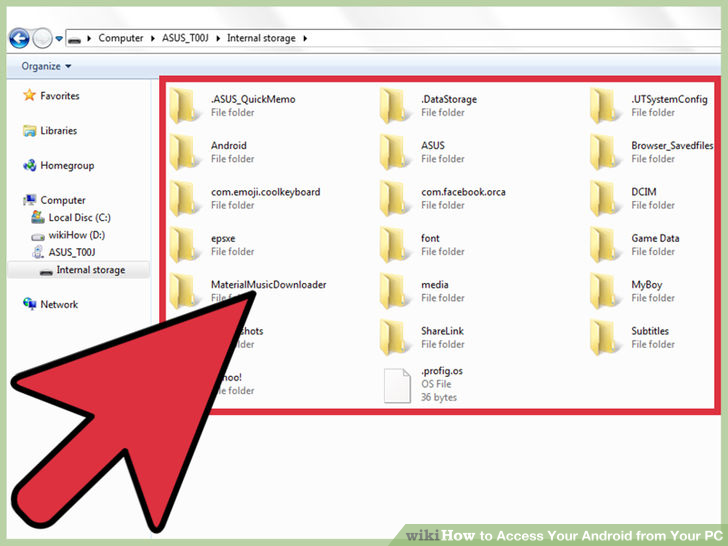Select Libraries in the navigation pane
This screenshot has width=728, height=546.
pos(58,130)
